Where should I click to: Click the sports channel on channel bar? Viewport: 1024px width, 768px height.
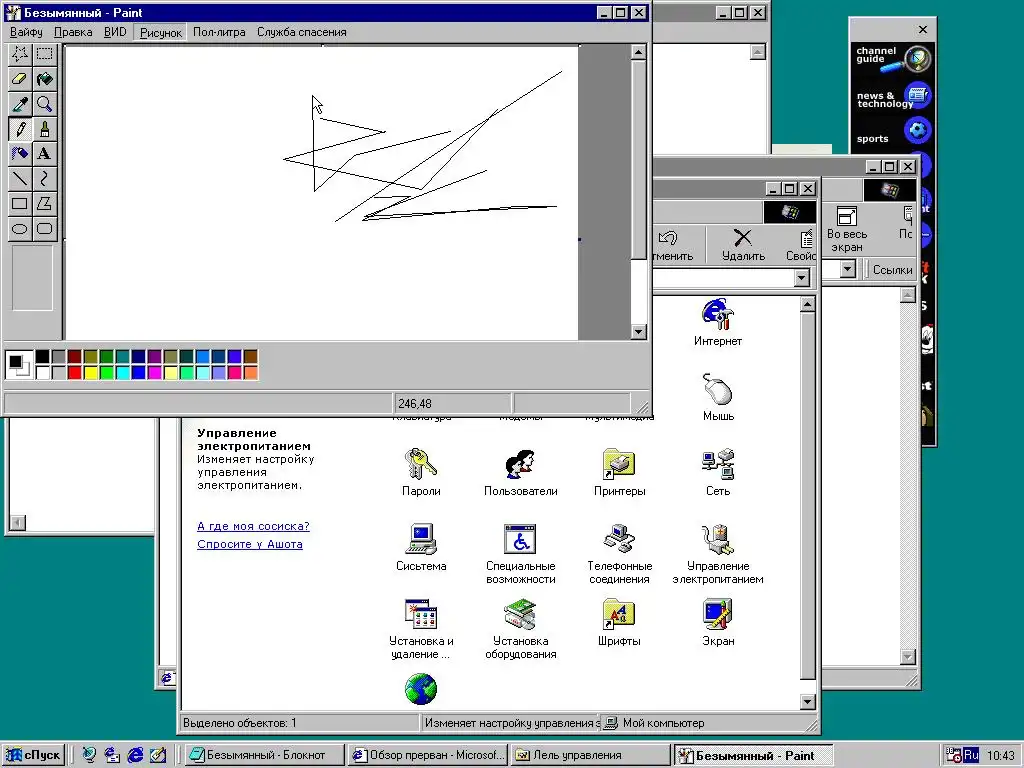[x=892, y=133]
